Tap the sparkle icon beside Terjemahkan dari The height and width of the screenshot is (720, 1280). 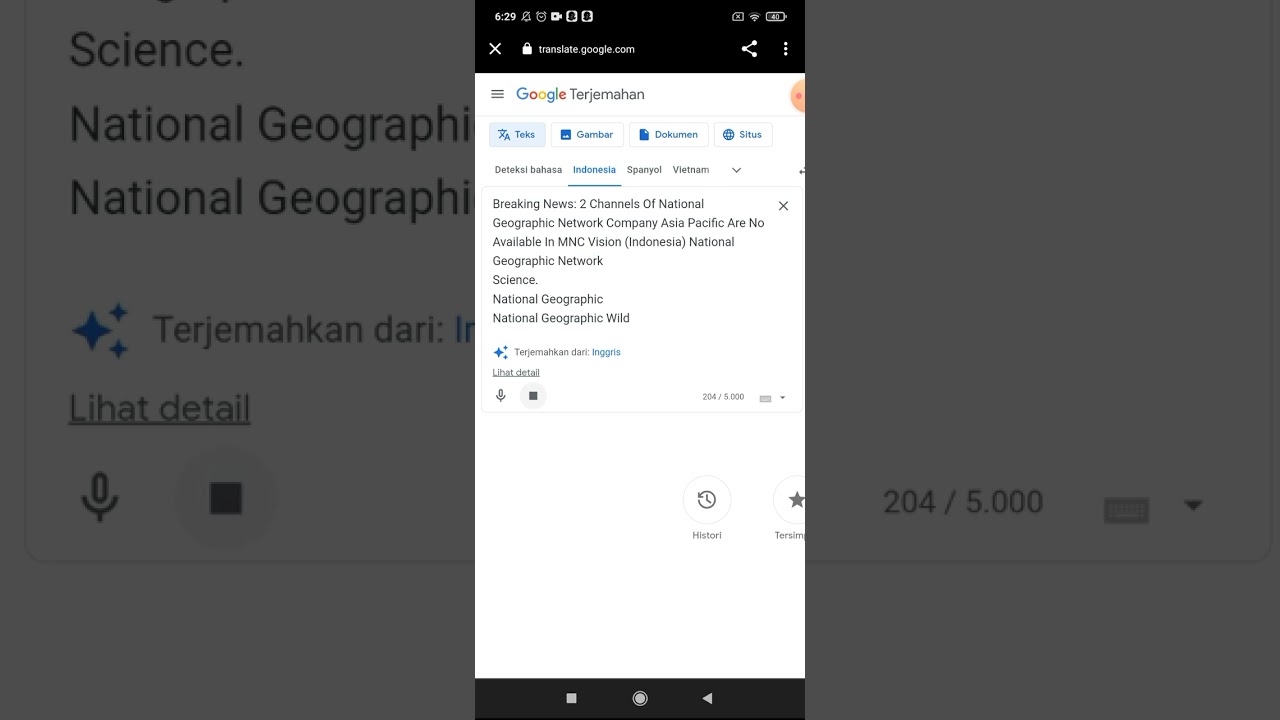[501, 352]
